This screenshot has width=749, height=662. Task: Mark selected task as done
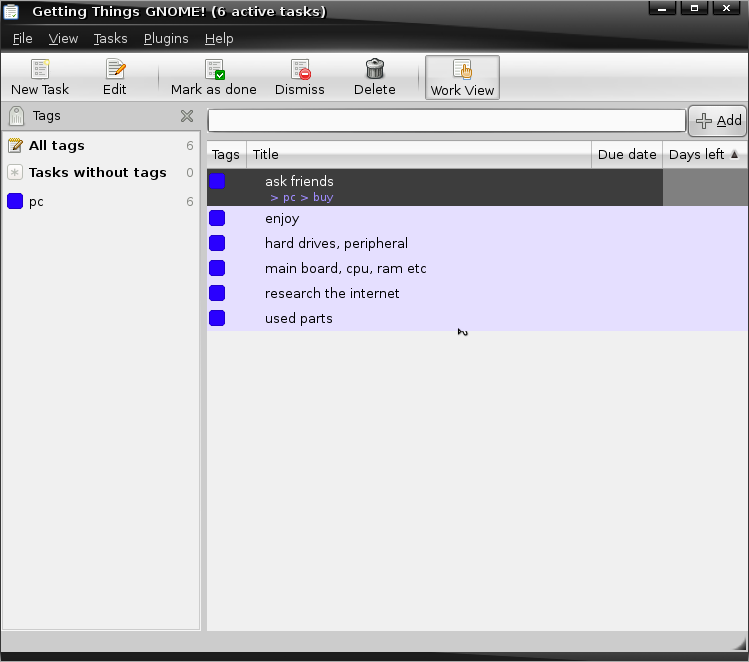tap(214, 70)
